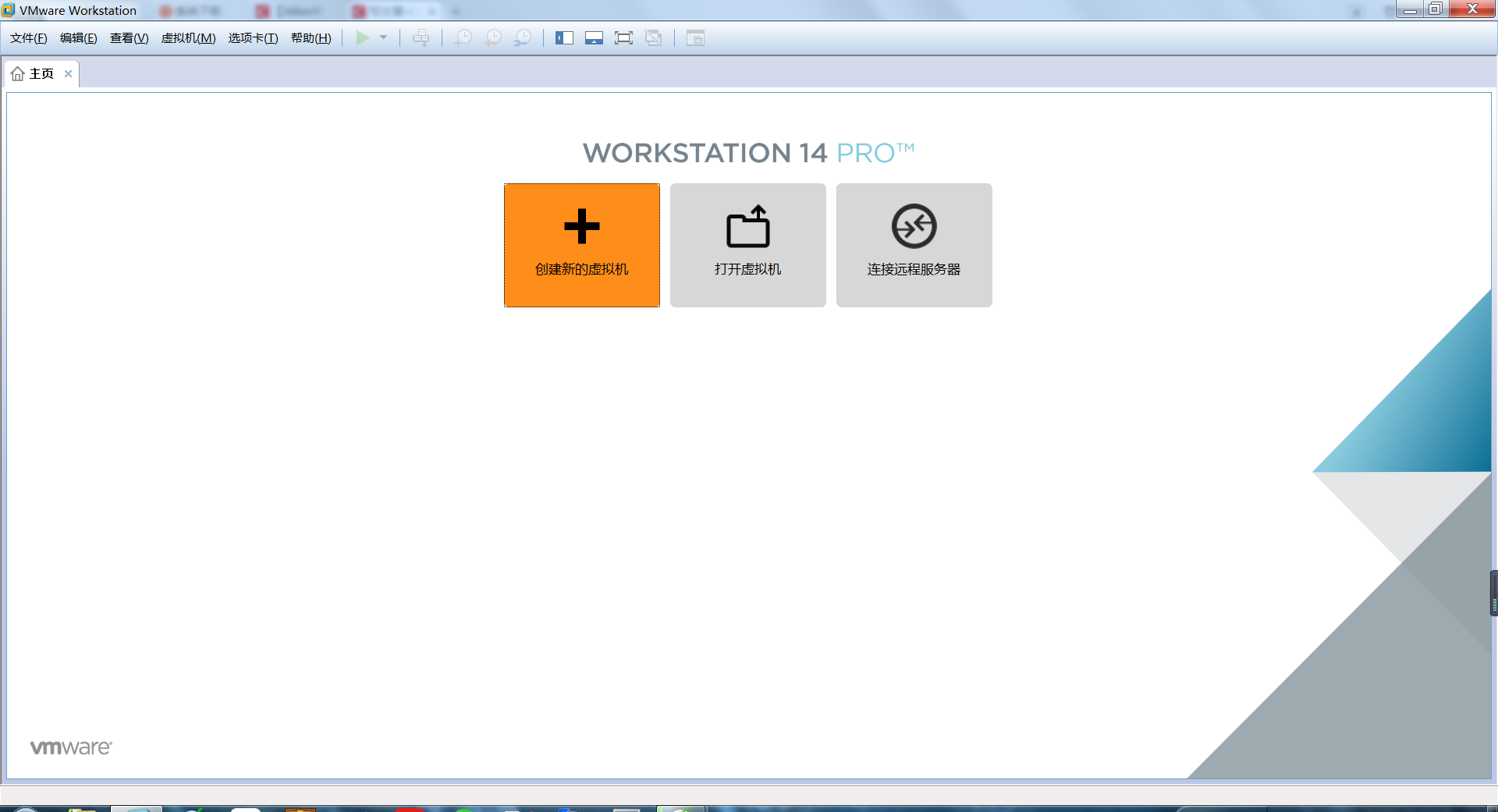
Task: Click the side handle on the right edge
Action: pyautogui.click(x=1494, y=594)
